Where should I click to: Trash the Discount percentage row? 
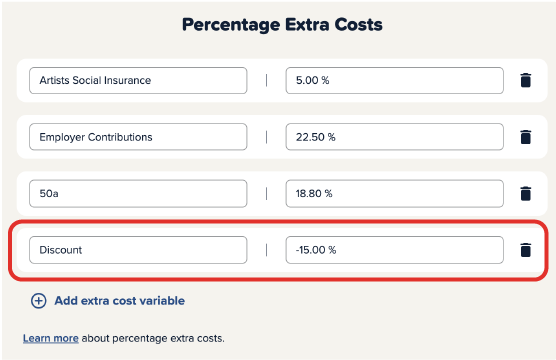526,250
